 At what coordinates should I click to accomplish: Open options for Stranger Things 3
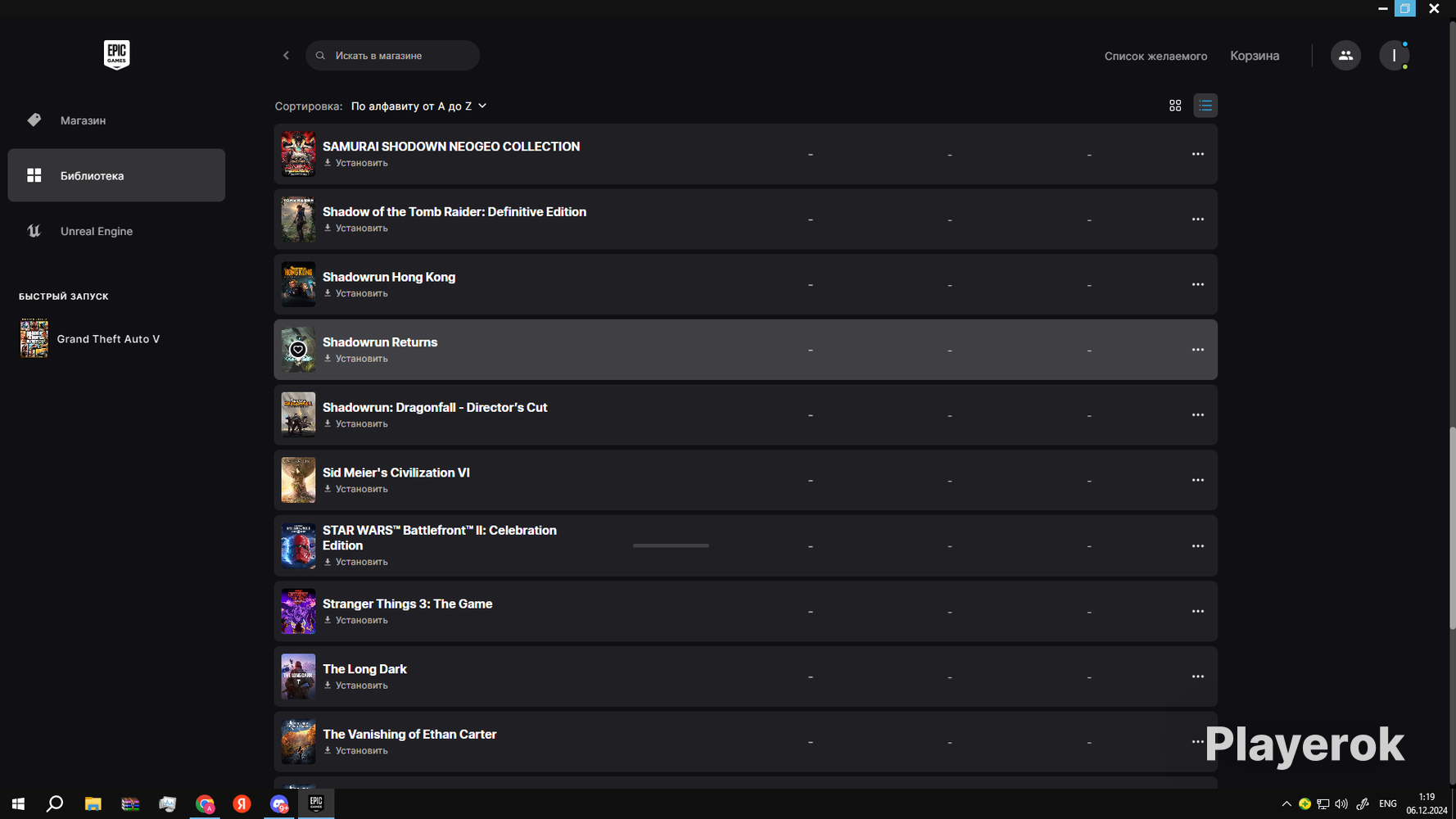pos(1198,611)
